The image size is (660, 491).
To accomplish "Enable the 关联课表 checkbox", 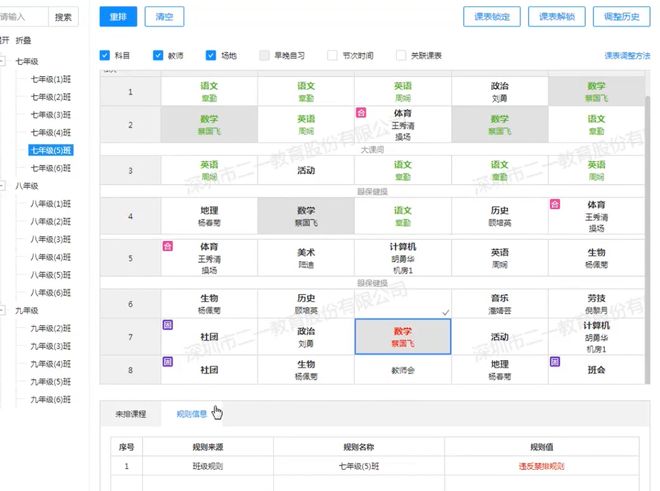I will coord(401,55).
